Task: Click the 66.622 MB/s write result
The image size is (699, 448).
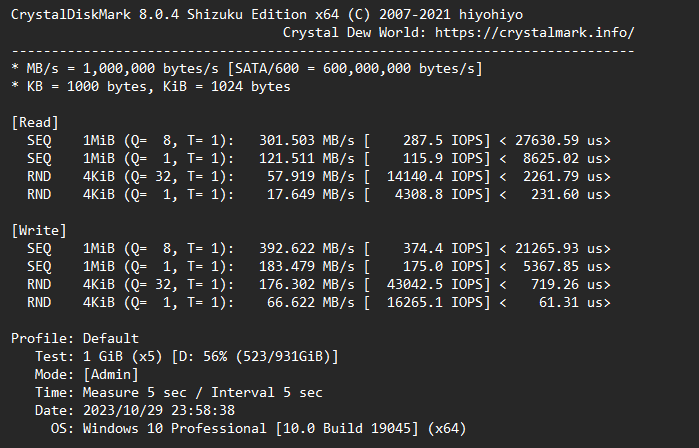Action: pos(311,303)
